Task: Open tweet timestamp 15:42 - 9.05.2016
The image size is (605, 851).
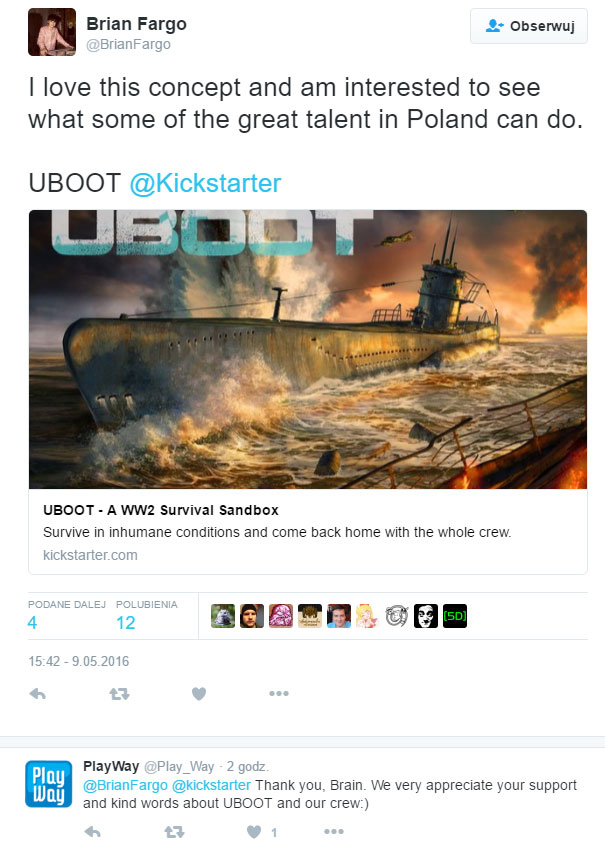Action: point(79,661)
